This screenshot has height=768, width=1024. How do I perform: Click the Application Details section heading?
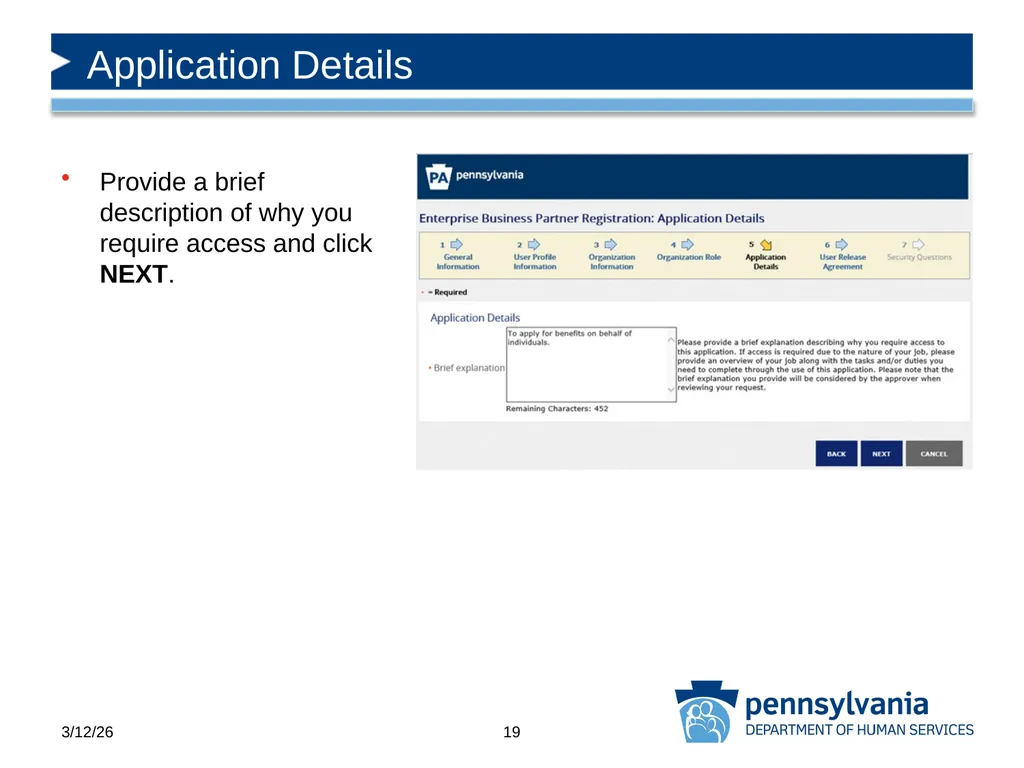(475, 317)
